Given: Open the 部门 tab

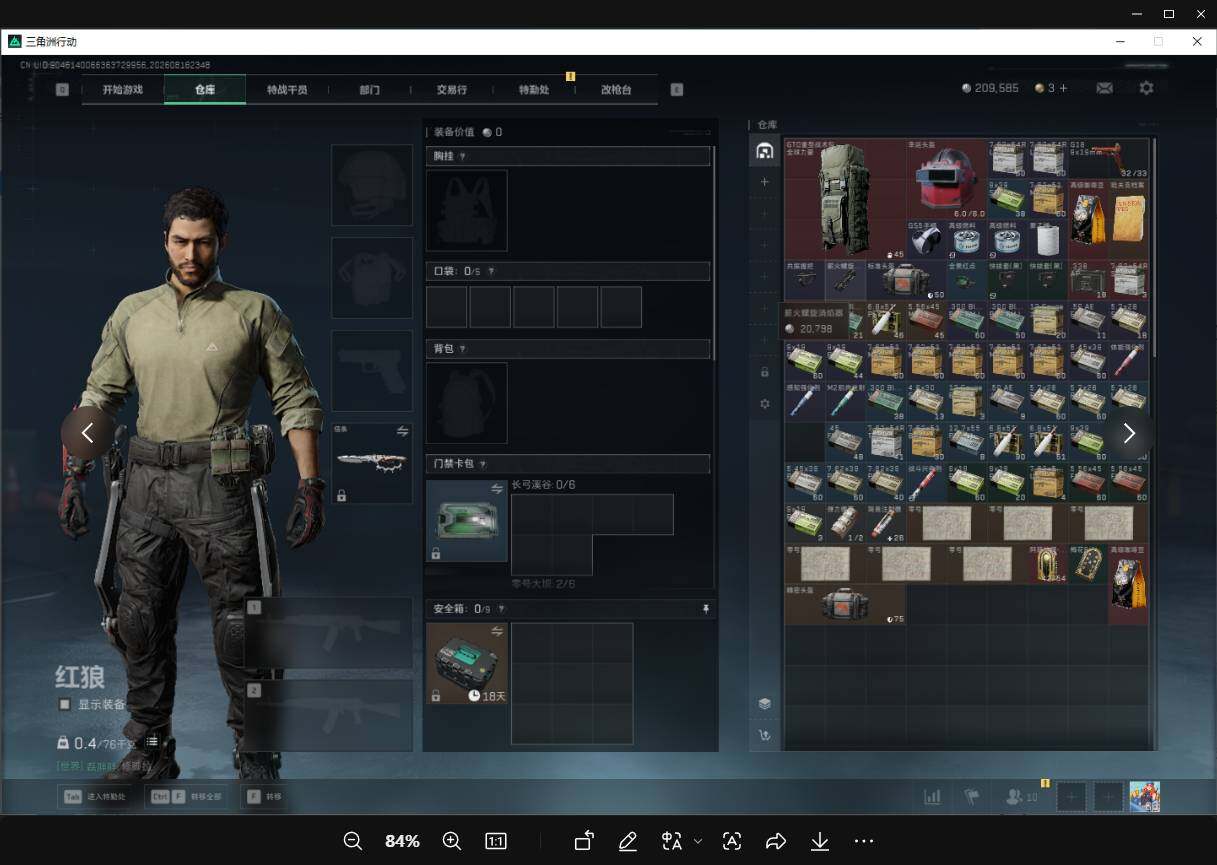Looking at the screenshot, I should pyautogui.click(x=369, y=89).
